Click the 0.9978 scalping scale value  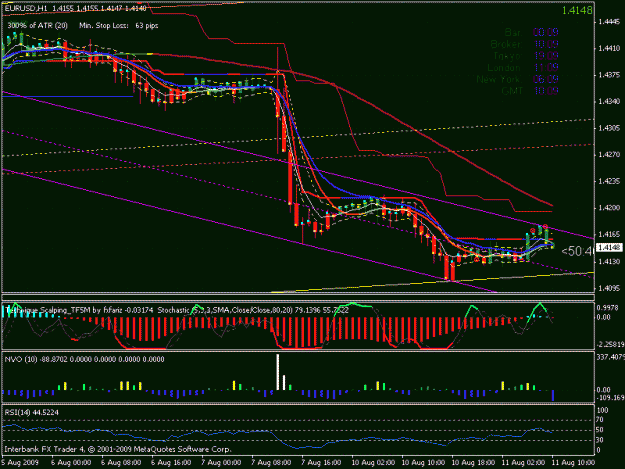click(x=607, y=308)
